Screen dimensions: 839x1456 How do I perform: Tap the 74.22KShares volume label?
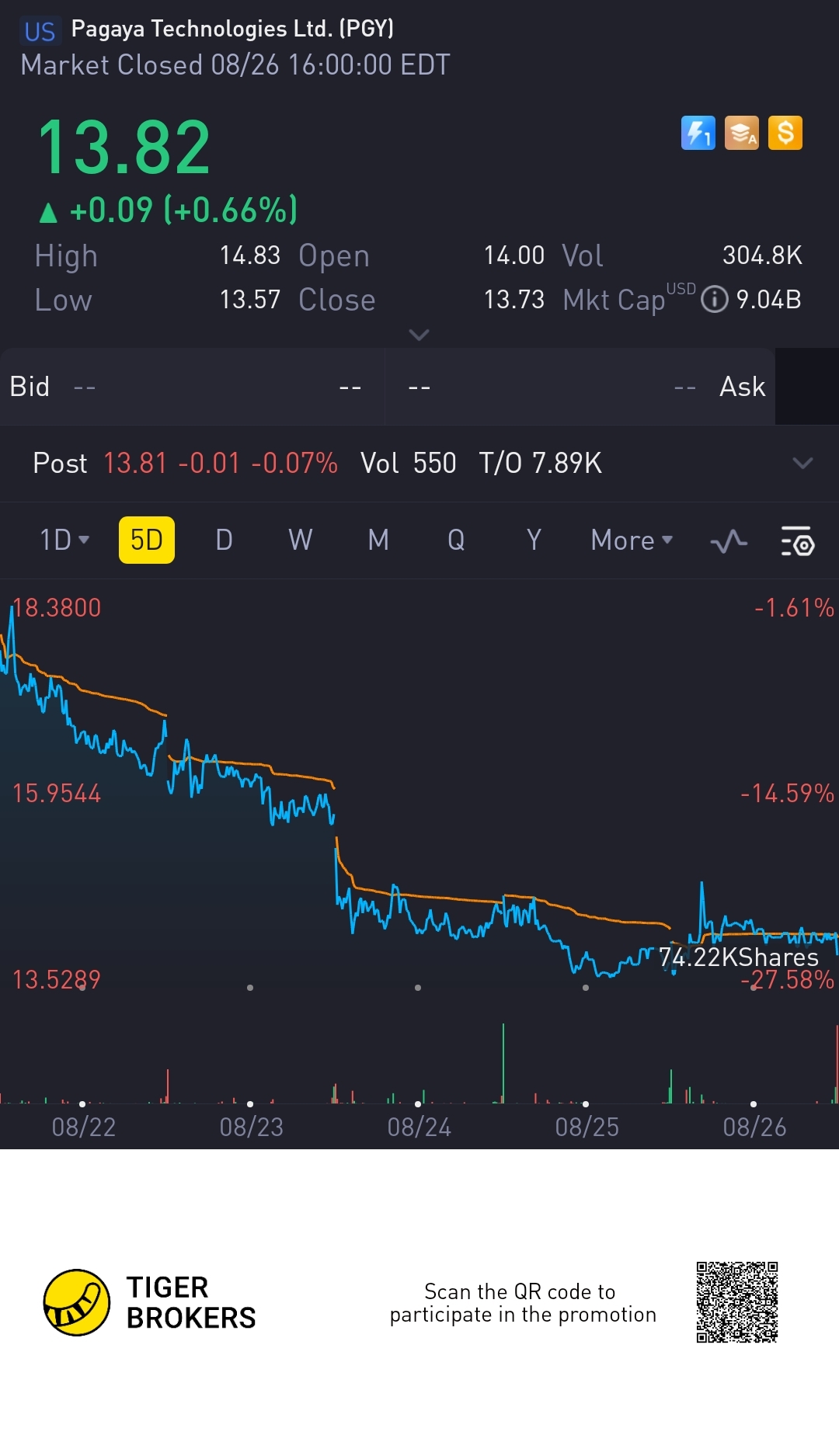[x=739, y=957]
